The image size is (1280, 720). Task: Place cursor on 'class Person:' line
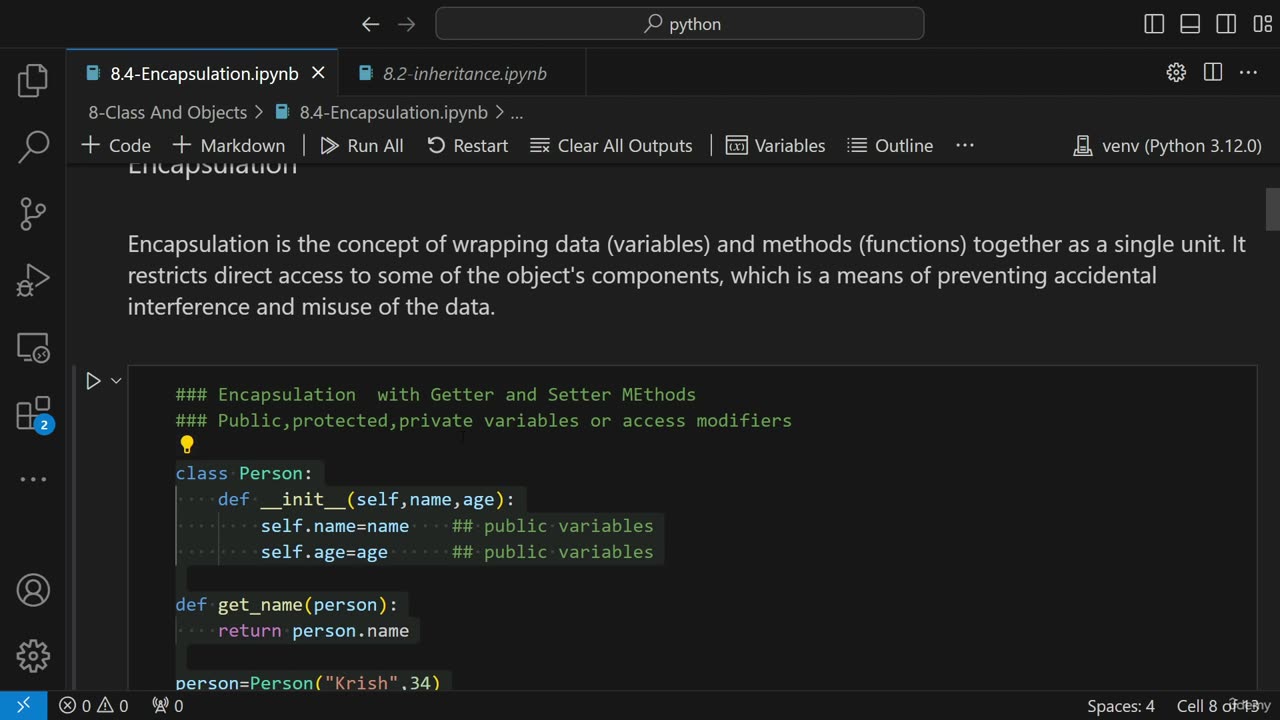pos(244,473)
